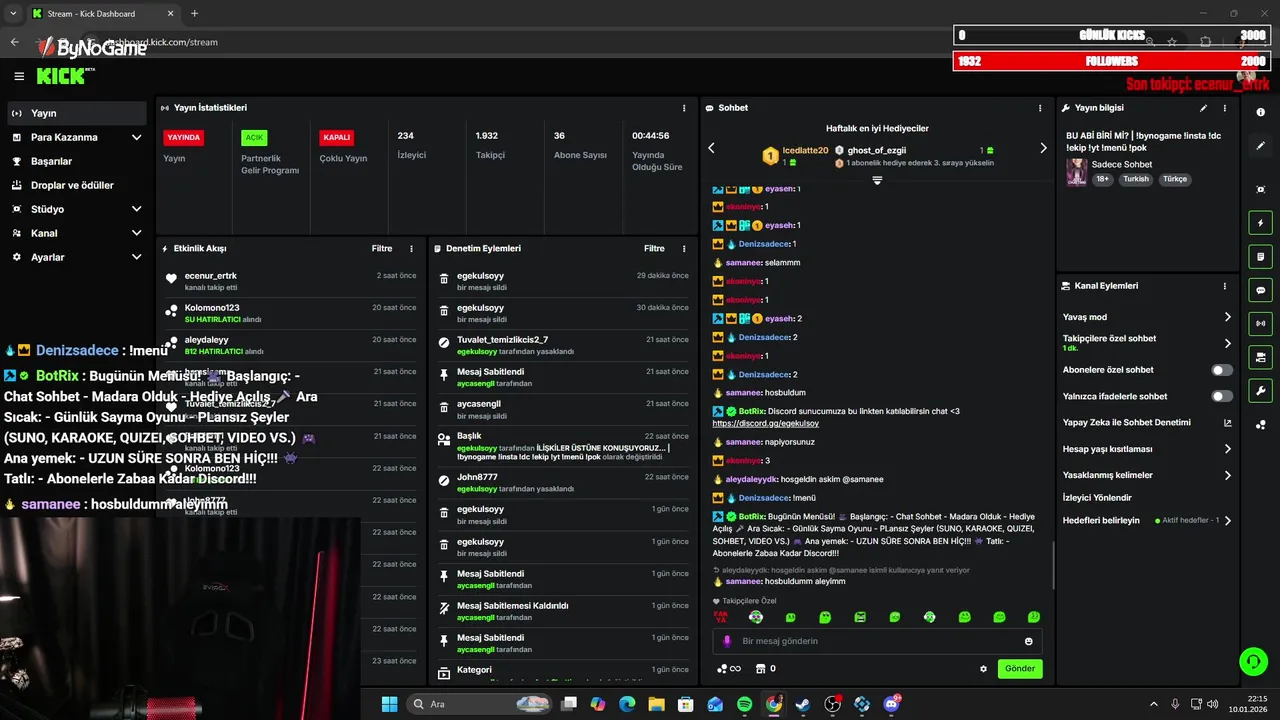The width and height of the screenshot is (1280, 720).
Task: Open Hedefleri belirleyin goals arrow
Action: (x=1228, y=521)
